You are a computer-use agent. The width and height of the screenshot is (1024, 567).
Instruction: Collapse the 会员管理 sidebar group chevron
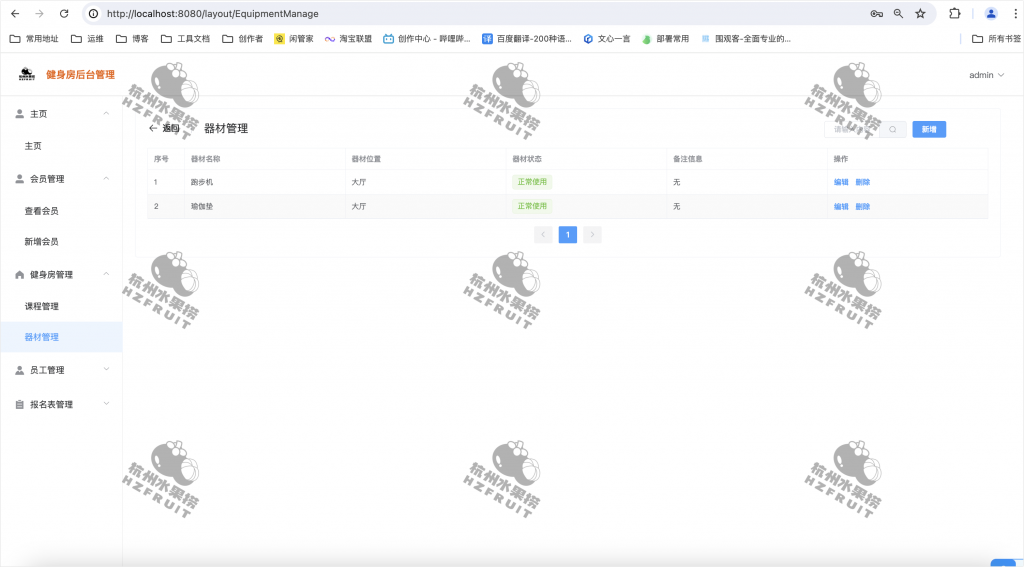(x=106, y=178)
